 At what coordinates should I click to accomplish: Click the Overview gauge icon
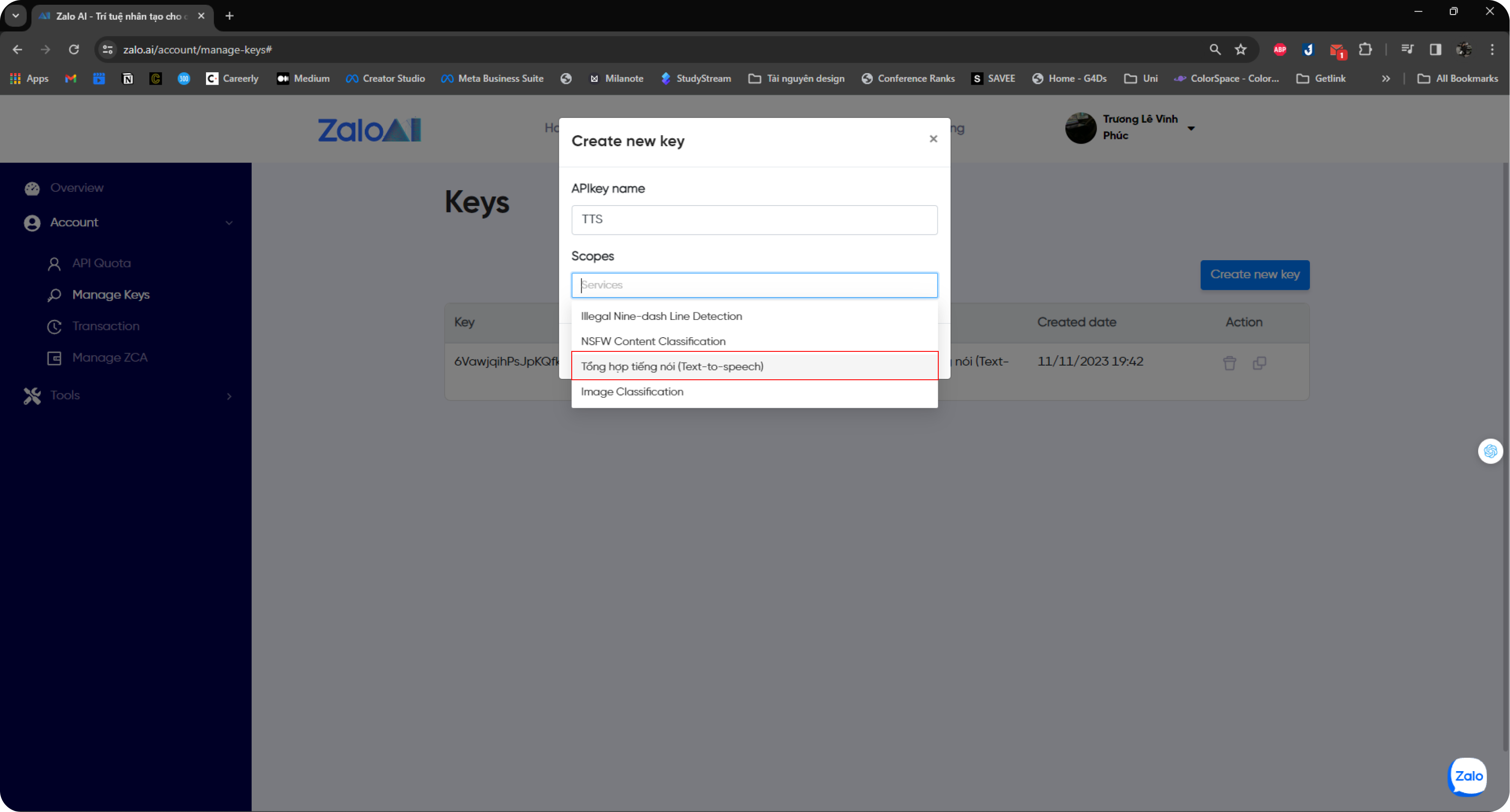click(x=32, y=188)
